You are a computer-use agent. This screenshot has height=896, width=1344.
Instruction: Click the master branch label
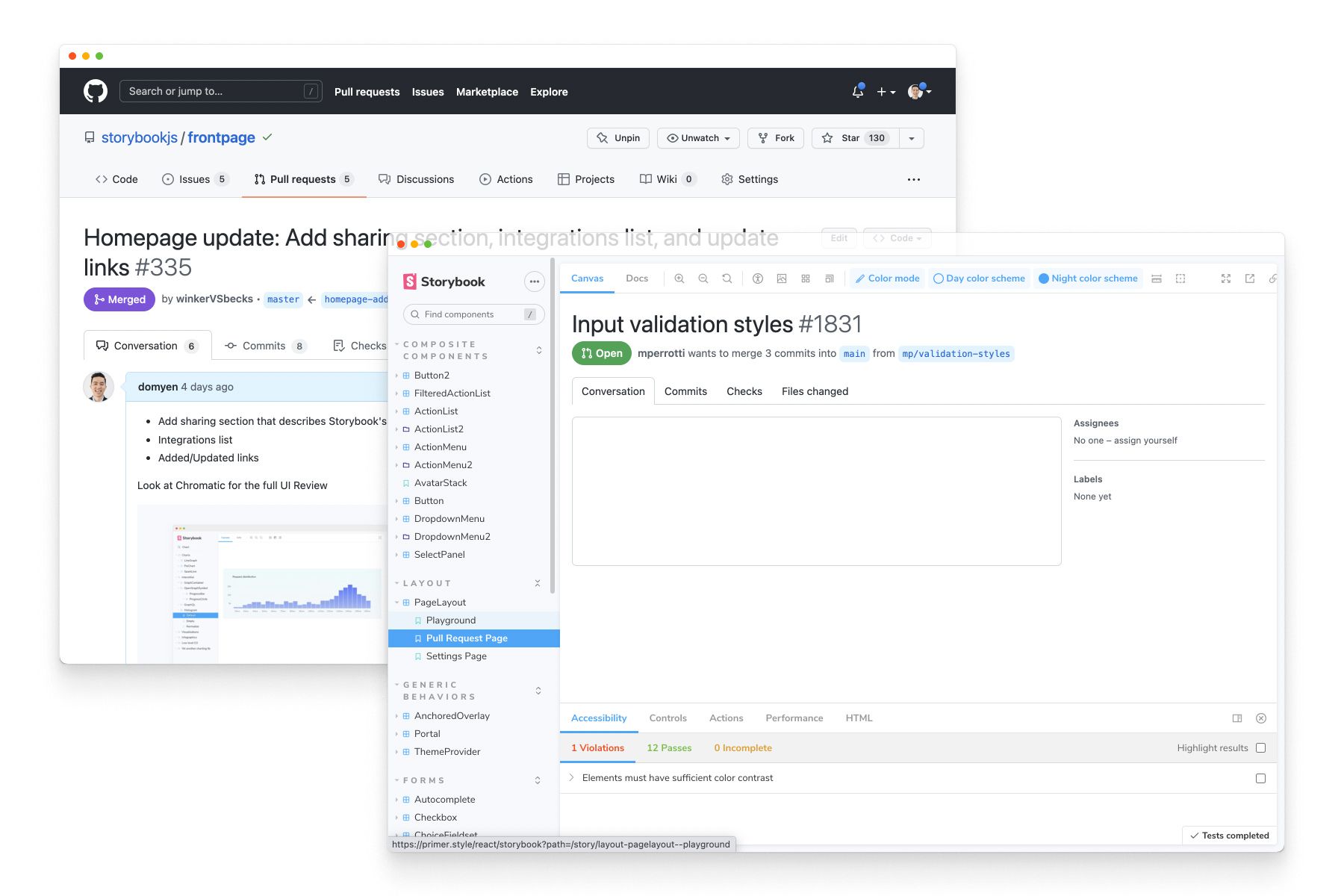(284, 299)
